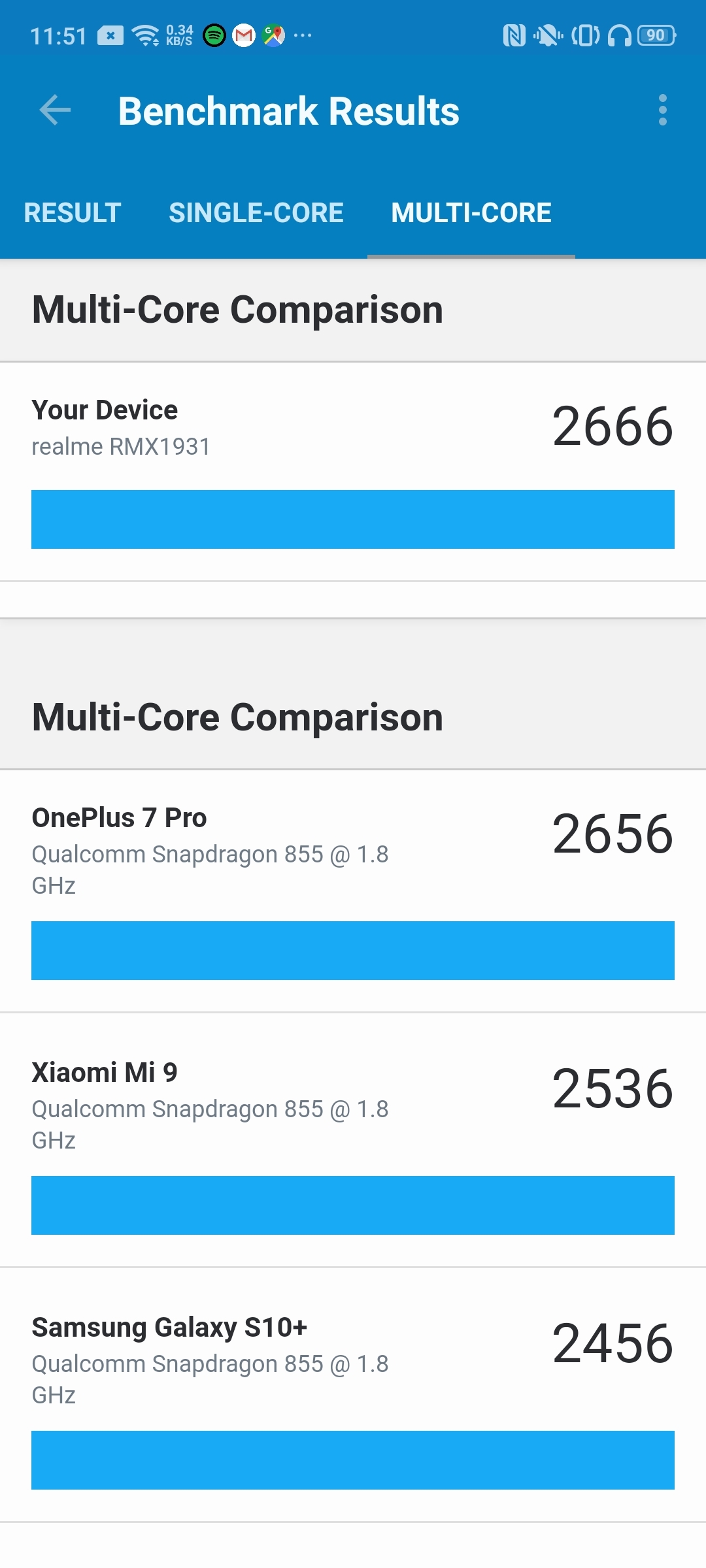Open Spotify from the status bar
The image size is (706, 1568).
[x=216, y=36]
